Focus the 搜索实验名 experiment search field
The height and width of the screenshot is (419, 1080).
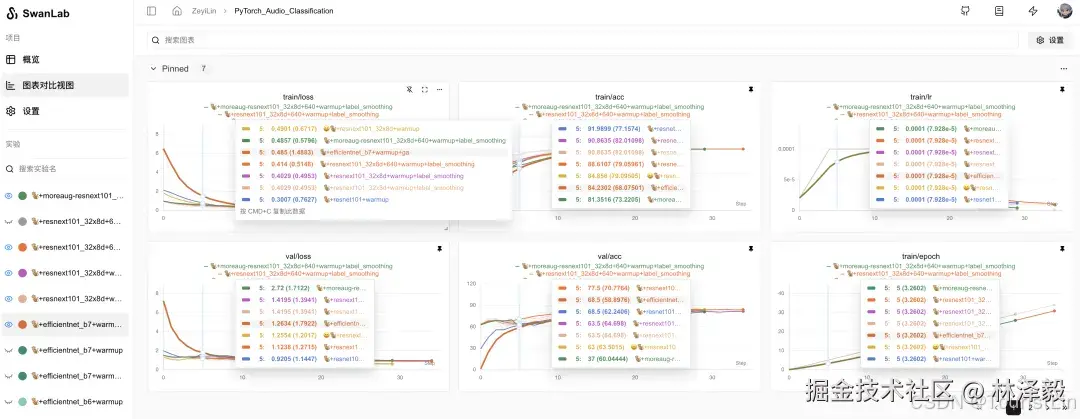pyautogui.click(x=65, y=169)
